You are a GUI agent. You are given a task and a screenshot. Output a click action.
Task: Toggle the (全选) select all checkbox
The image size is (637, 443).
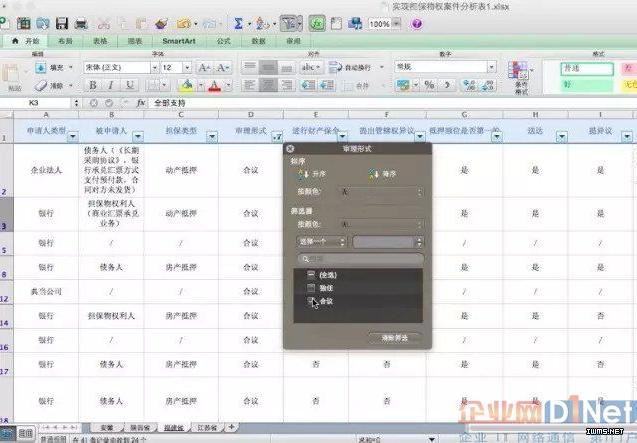tap(312, 273)
